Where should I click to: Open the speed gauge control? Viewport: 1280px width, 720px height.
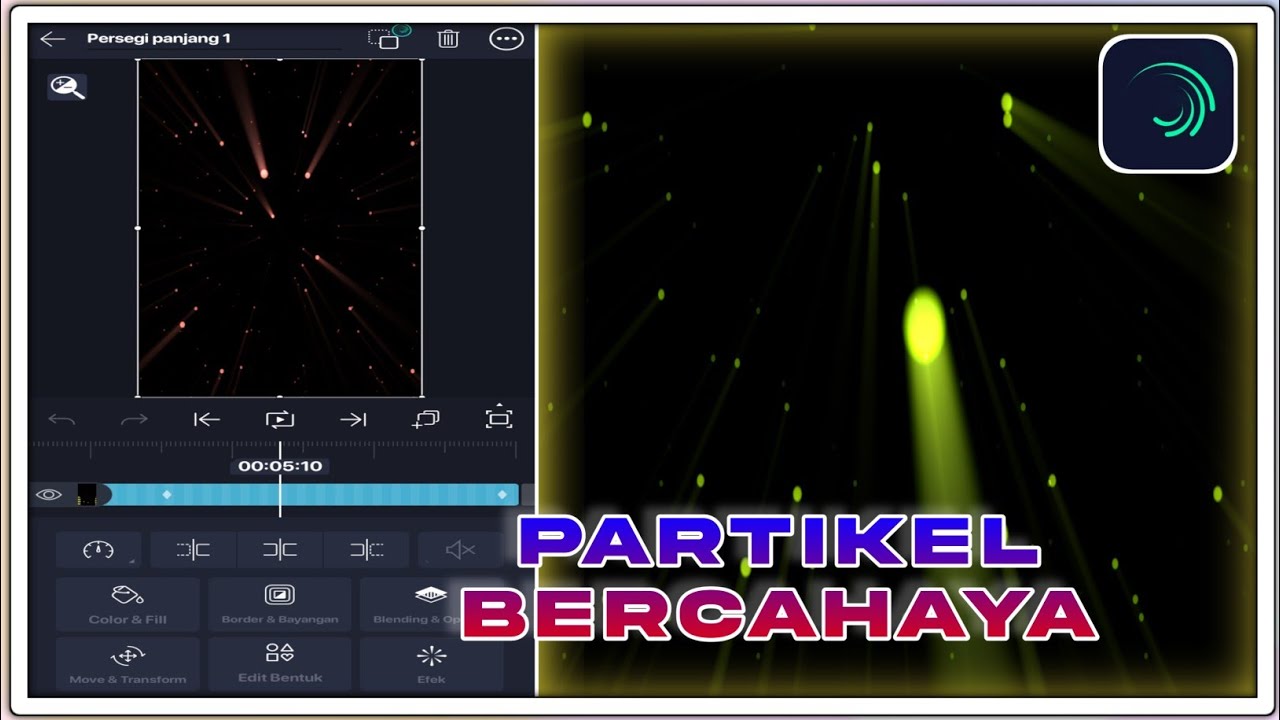(99, 550)
